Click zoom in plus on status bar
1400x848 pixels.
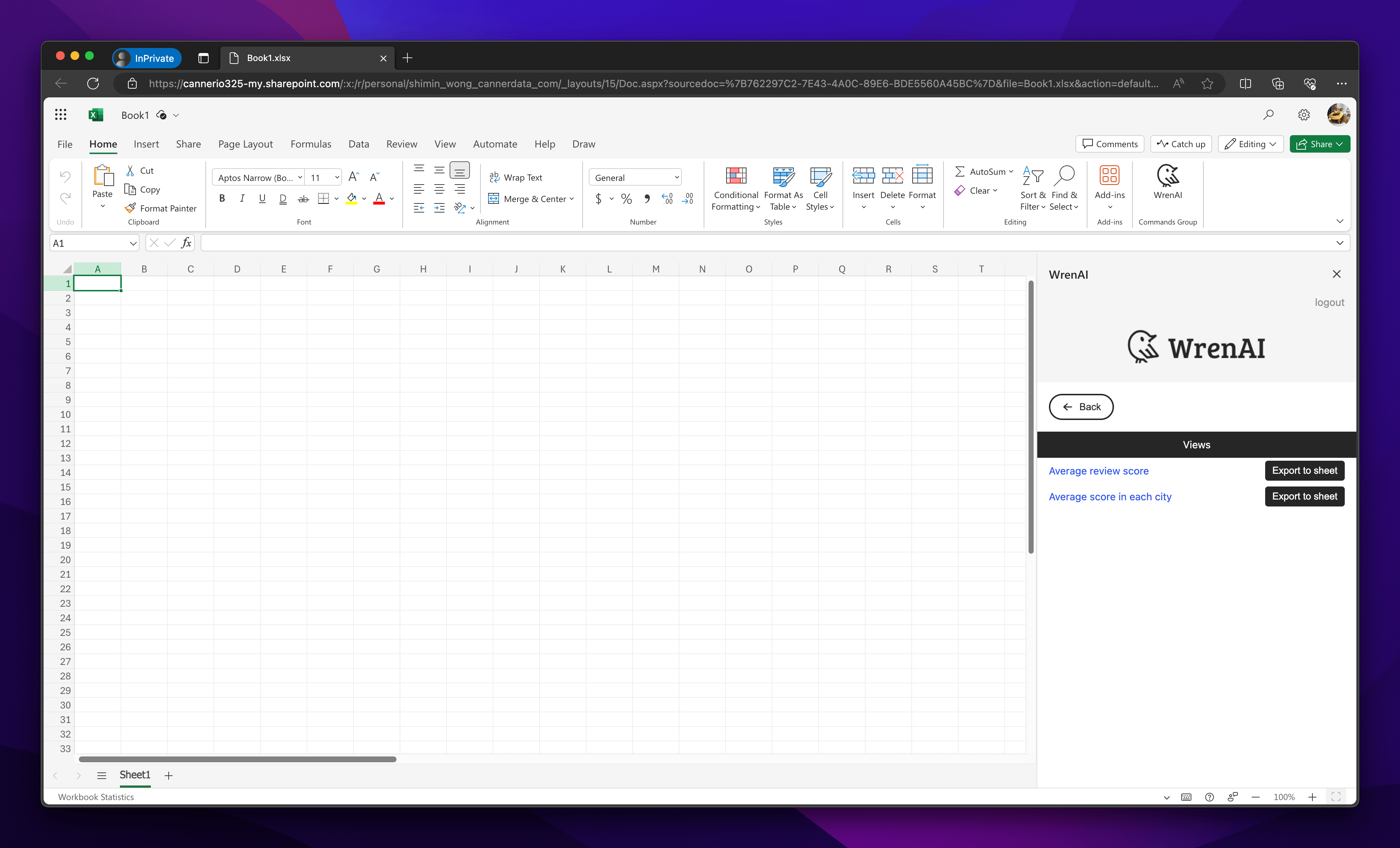click(x=1312, y=797)
